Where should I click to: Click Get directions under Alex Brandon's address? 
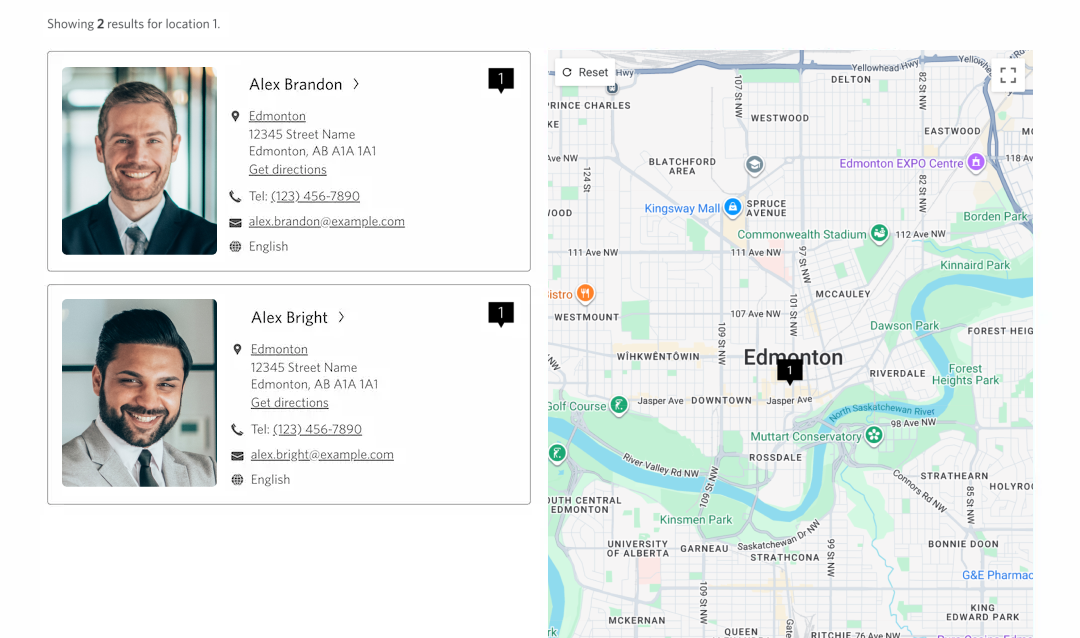click(x=287, y=170)
